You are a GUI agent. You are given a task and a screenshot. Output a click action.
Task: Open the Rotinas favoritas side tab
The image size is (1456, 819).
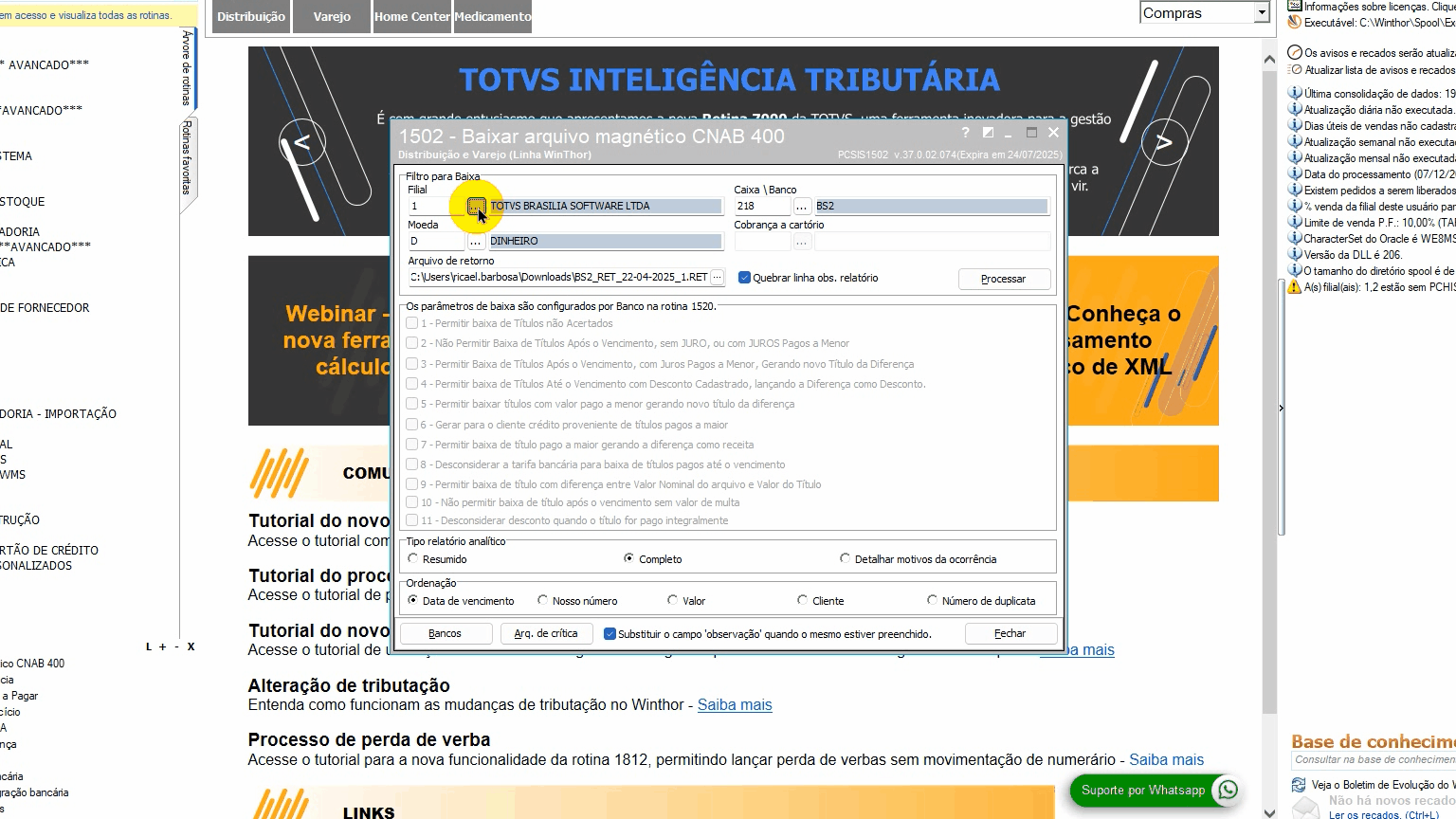tap(187, 157)
